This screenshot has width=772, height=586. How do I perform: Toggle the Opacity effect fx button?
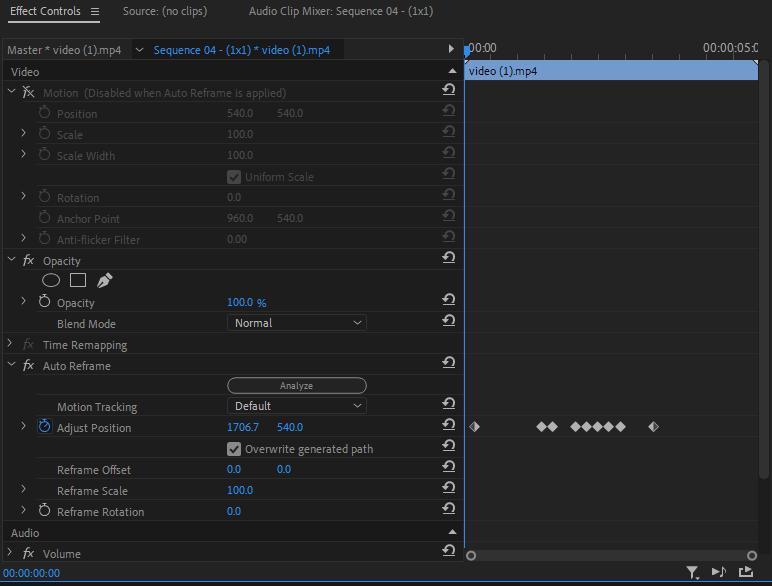[29, 260]
